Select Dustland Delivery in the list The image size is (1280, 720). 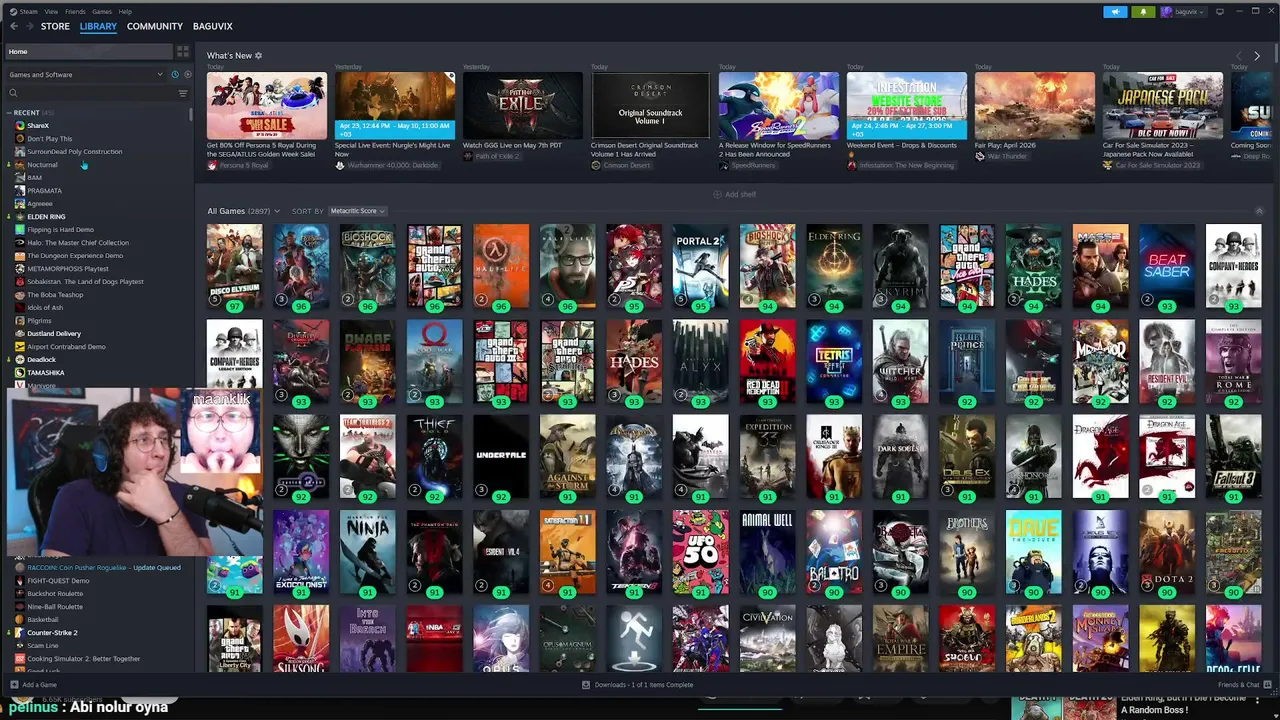coord(54,334)
